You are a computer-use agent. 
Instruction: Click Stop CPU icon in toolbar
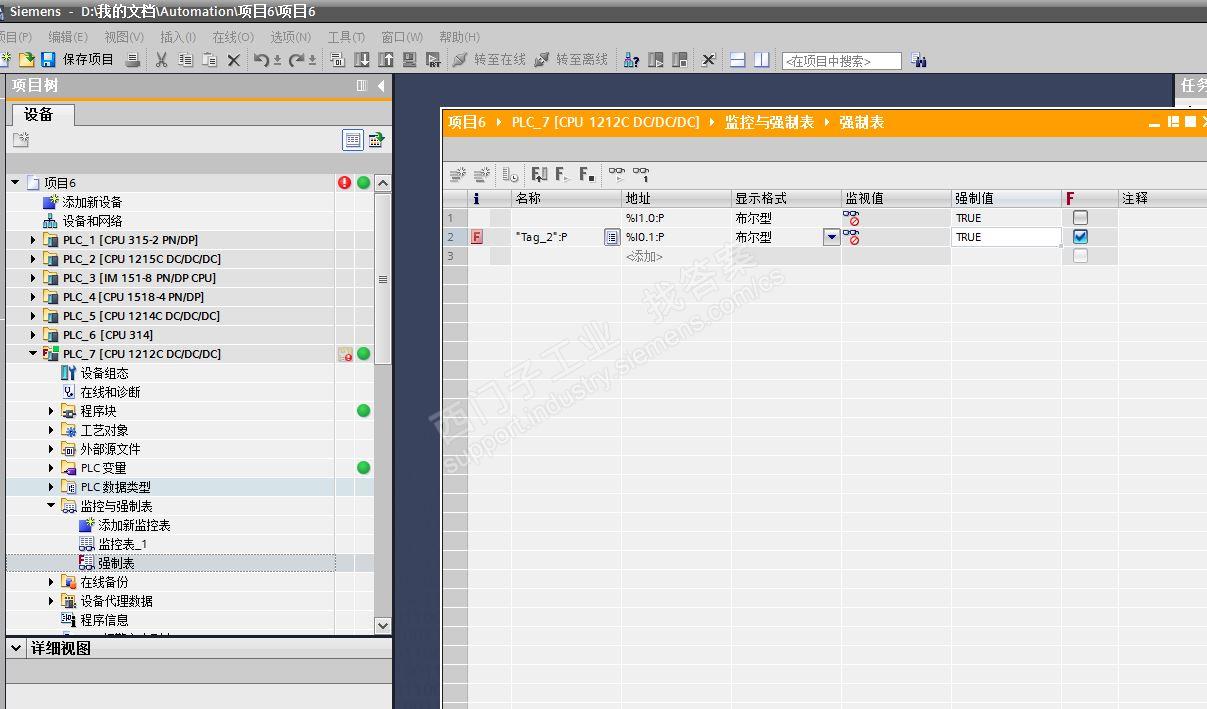680,60
